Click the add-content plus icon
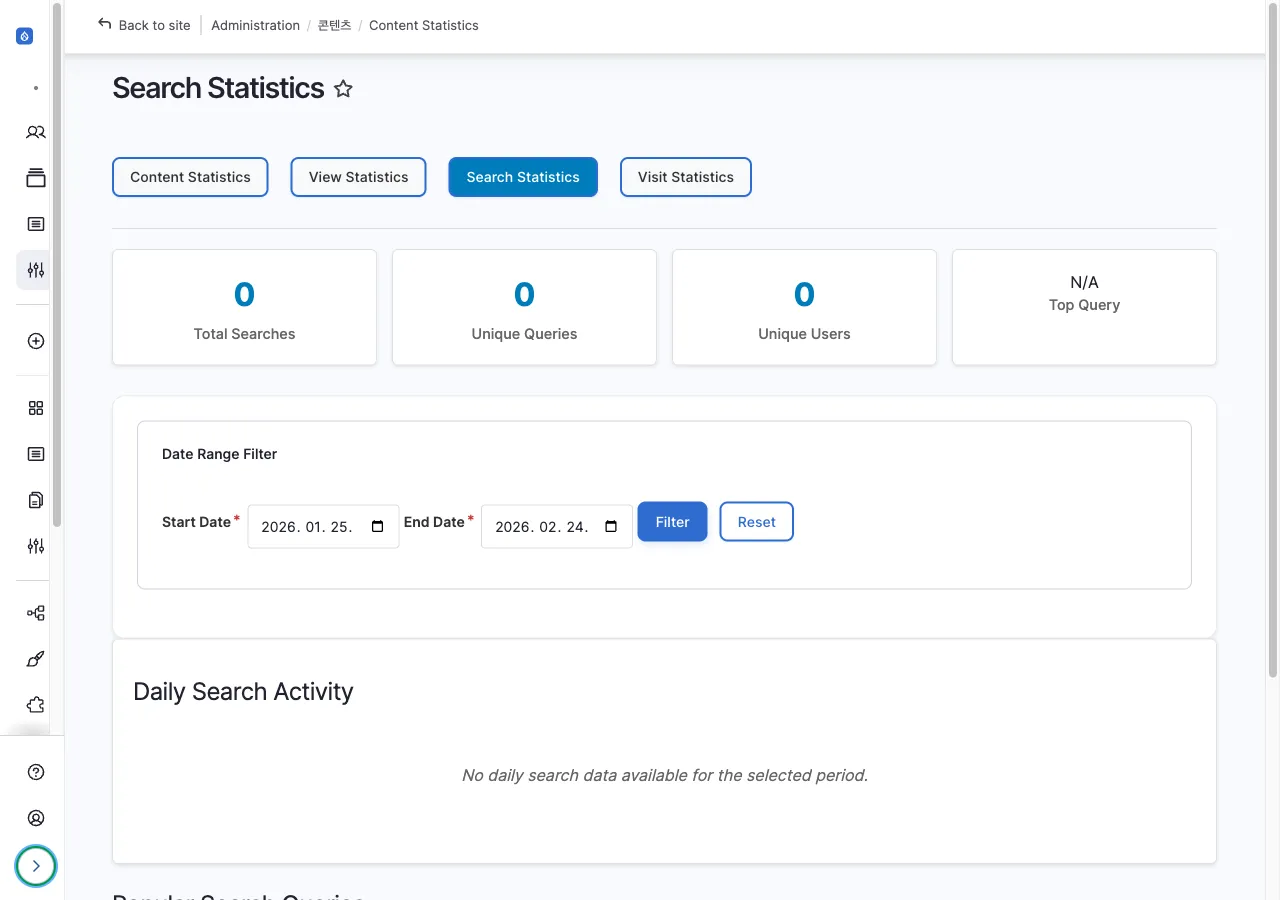The height and width of the screenshot is (900, 1280). [35, 340]
